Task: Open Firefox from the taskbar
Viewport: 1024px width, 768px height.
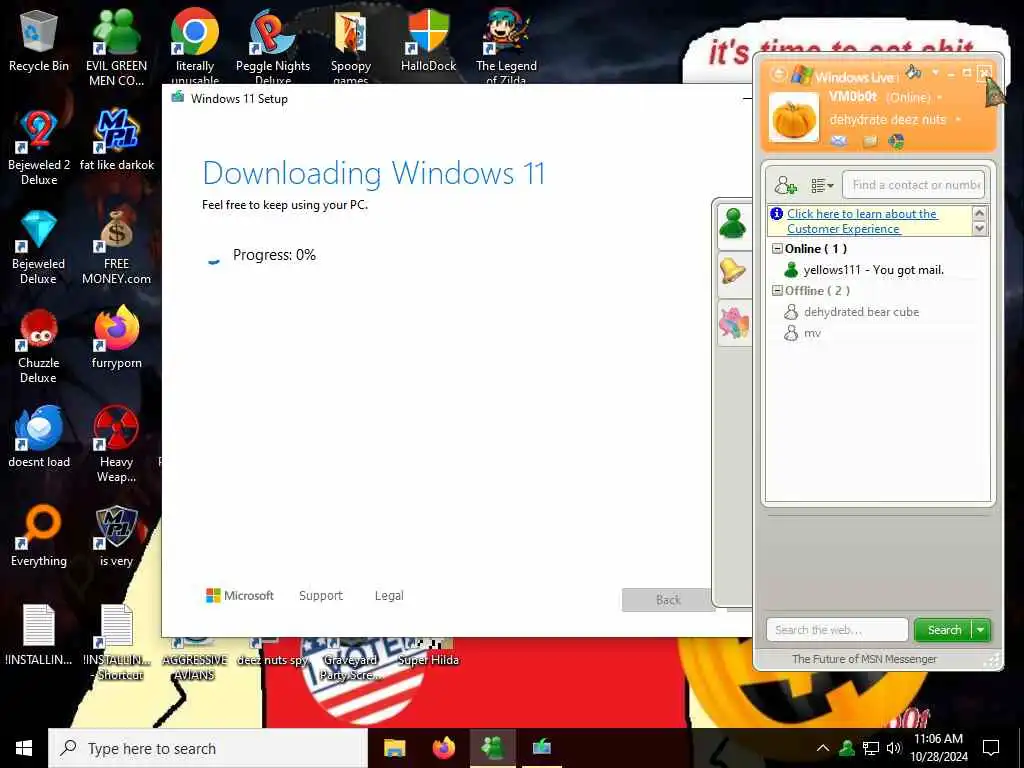Action: pos(444,748)
